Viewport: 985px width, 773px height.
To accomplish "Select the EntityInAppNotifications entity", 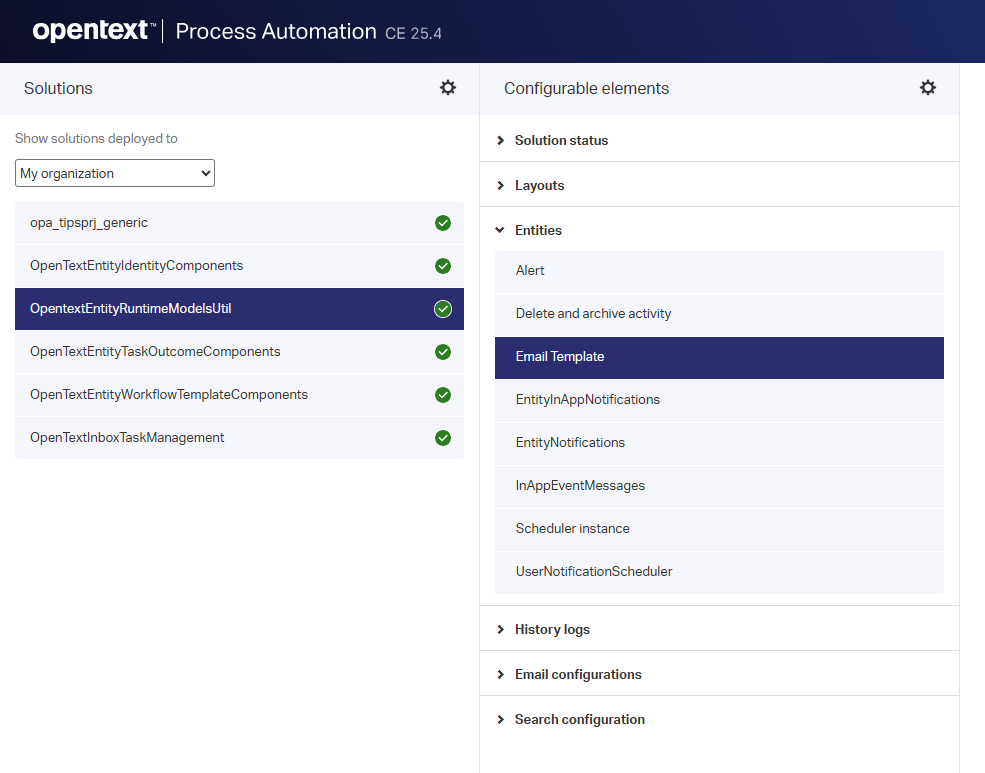I will 588,400.
